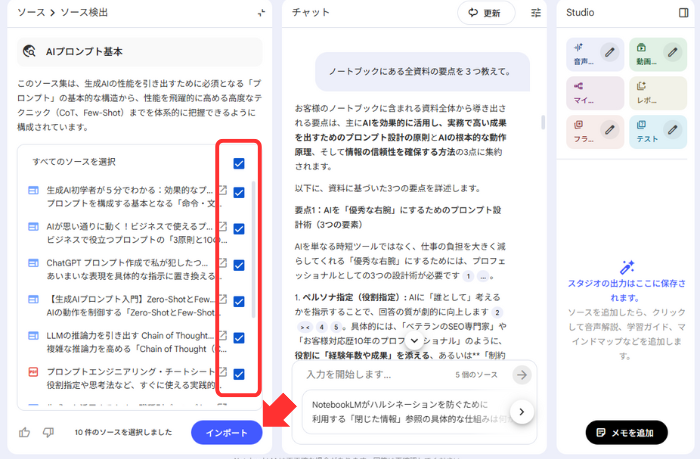The width and height of the screenshot is (700, 459).
Task: Uncheck the 生成AI初学者が5分でわかる source checkbox
Action: coord(239,192)
